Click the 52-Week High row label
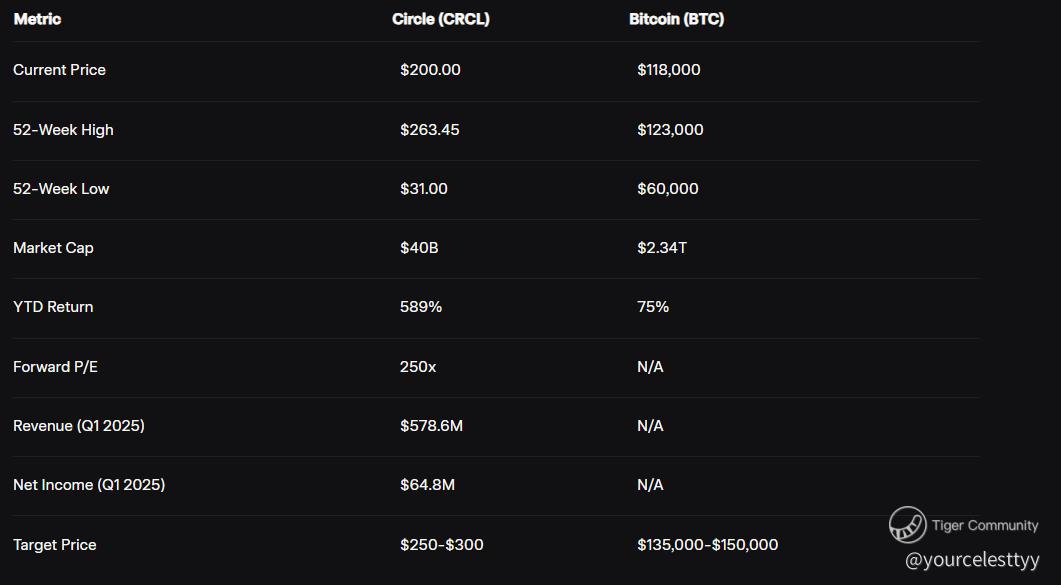 [x=63, y=130]
